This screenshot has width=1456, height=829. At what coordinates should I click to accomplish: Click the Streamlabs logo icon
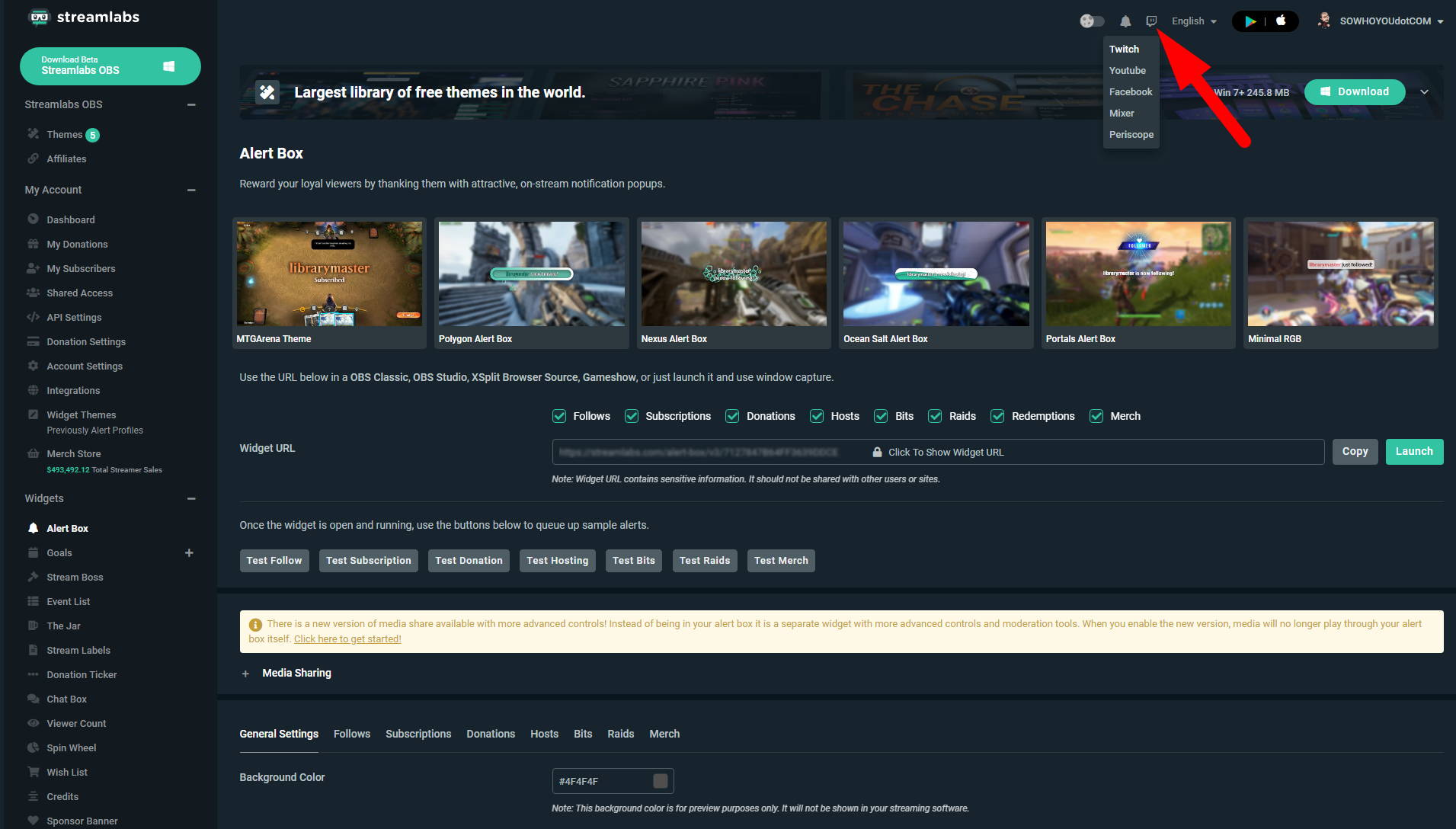pos(39,17)
